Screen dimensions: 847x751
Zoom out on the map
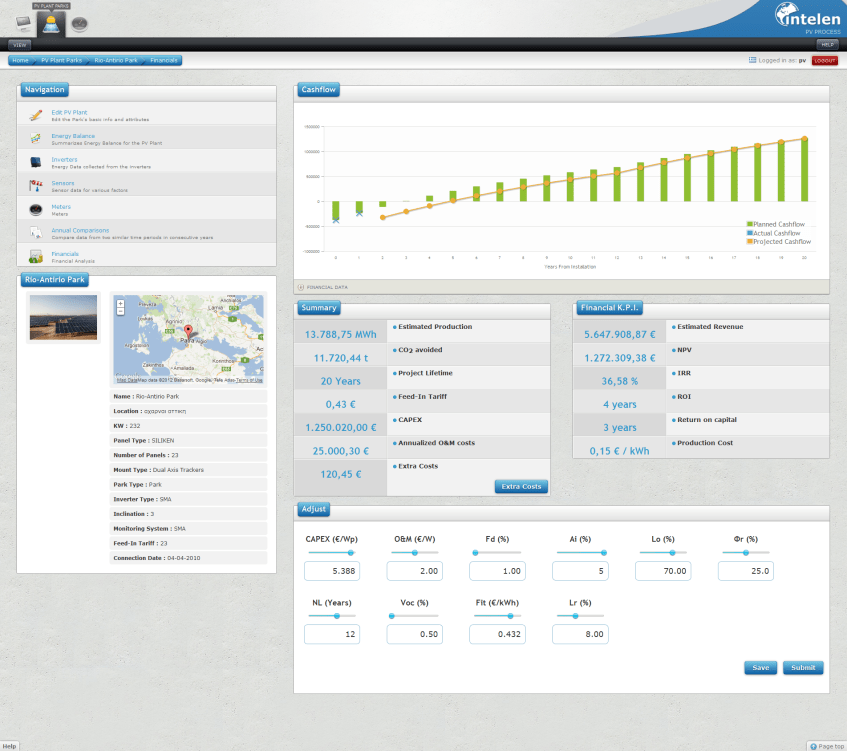[121, 311]
